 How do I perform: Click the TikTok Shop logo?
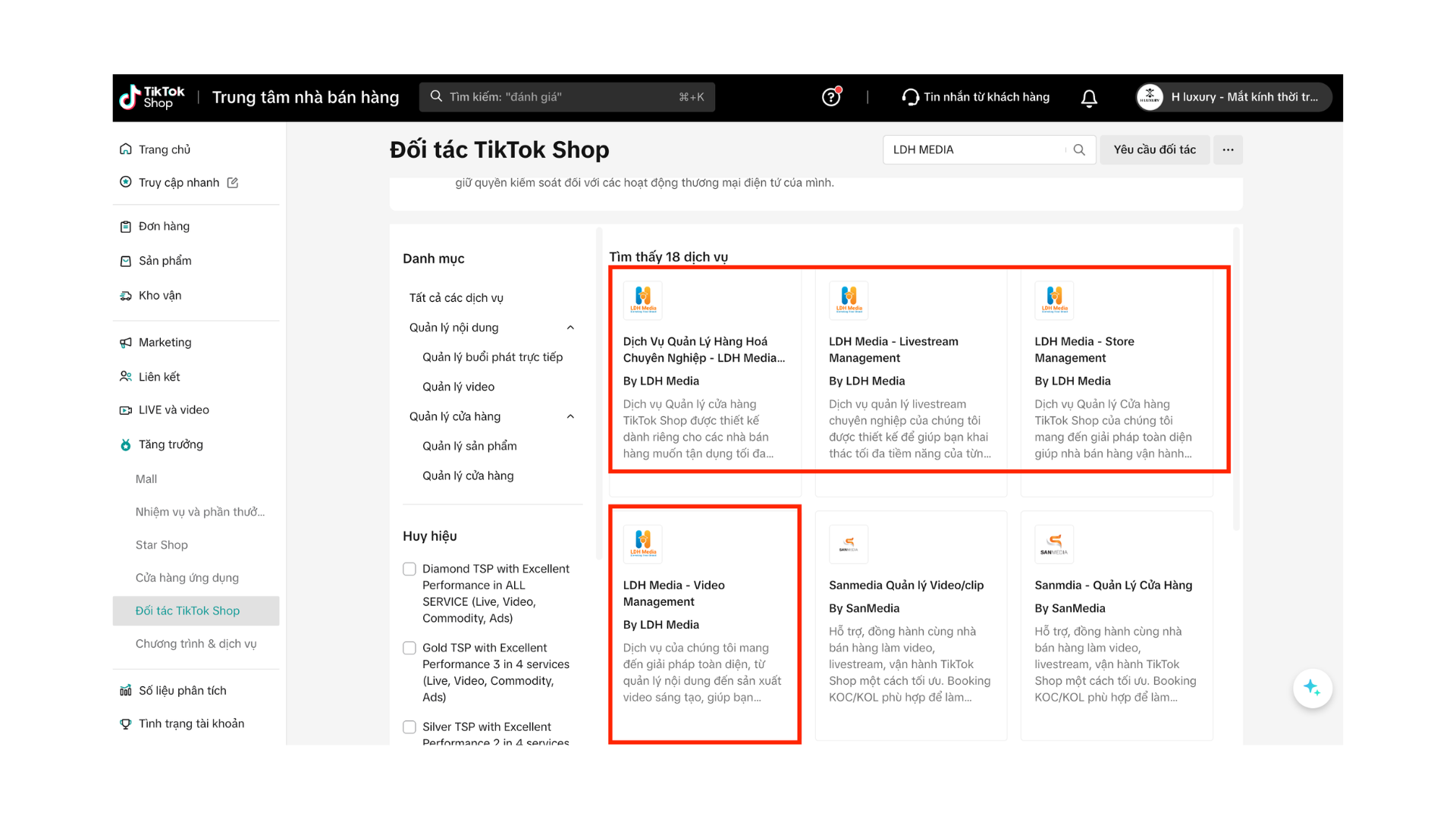152,97
